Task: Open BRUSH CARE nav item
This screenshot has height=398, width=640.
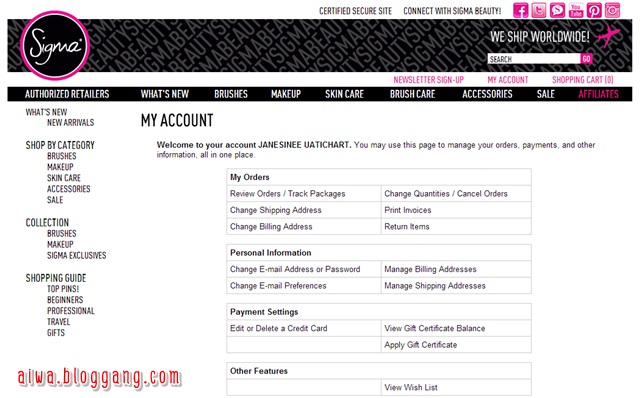Action: coord(412,94)
